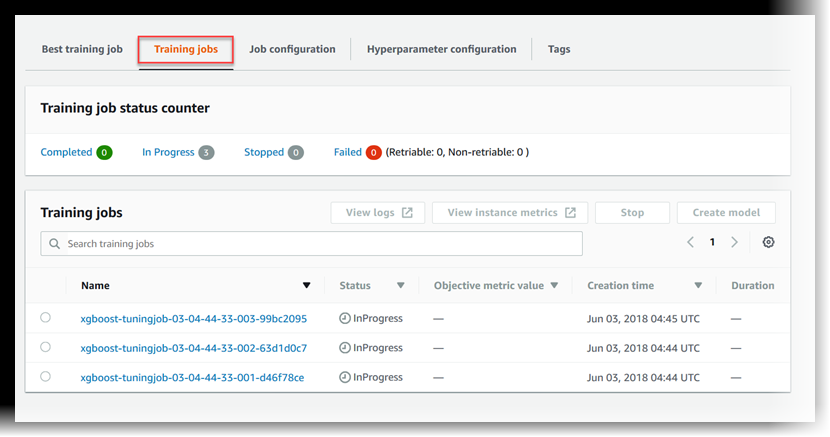Image resolution: width=830 pixels, height=437 pixels.
Task: Select radio for job ending 001-d46f78ce
Action: coord(45,377)
